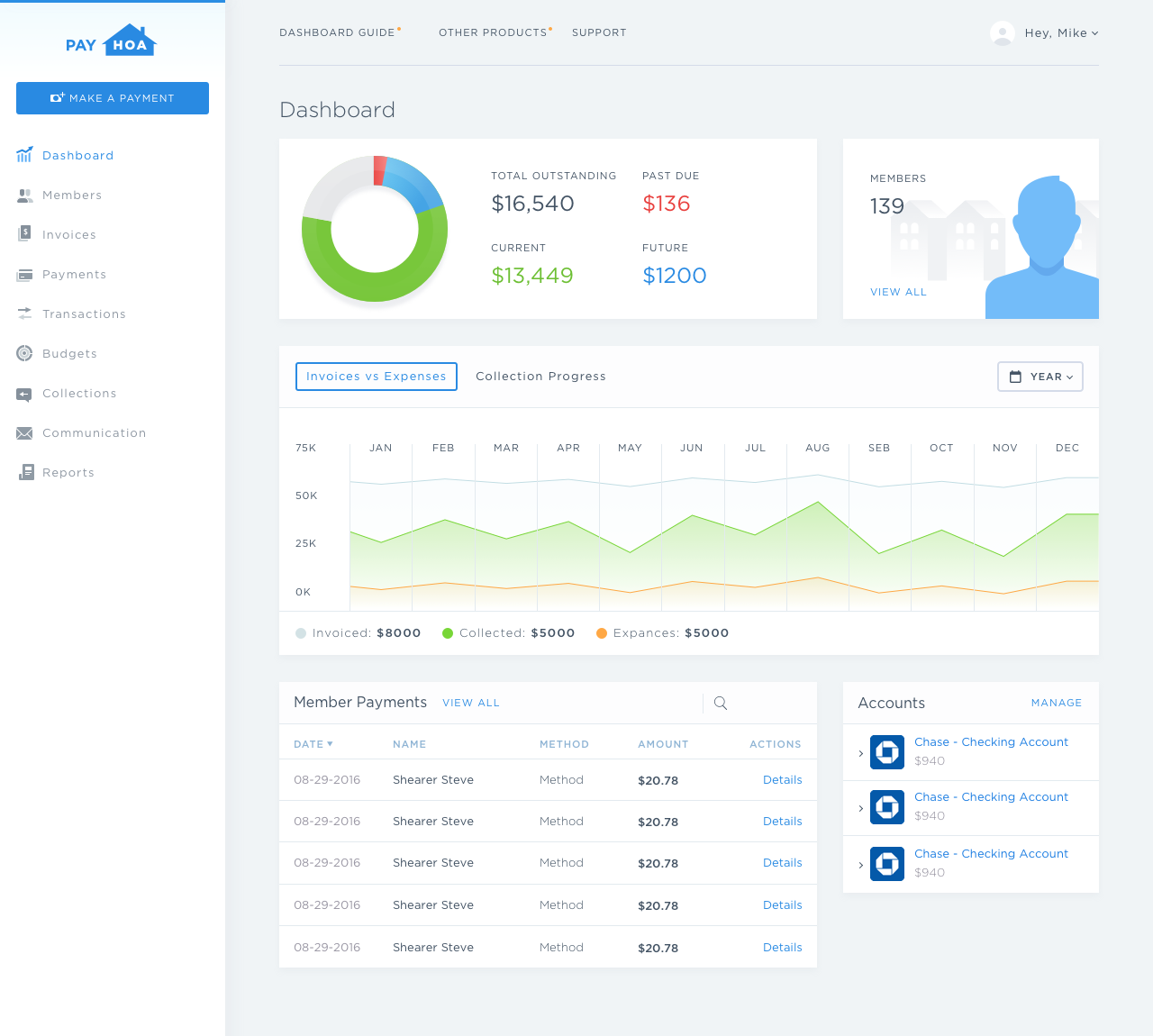Click the Invoices document icon in sidebar

point(24,234)
